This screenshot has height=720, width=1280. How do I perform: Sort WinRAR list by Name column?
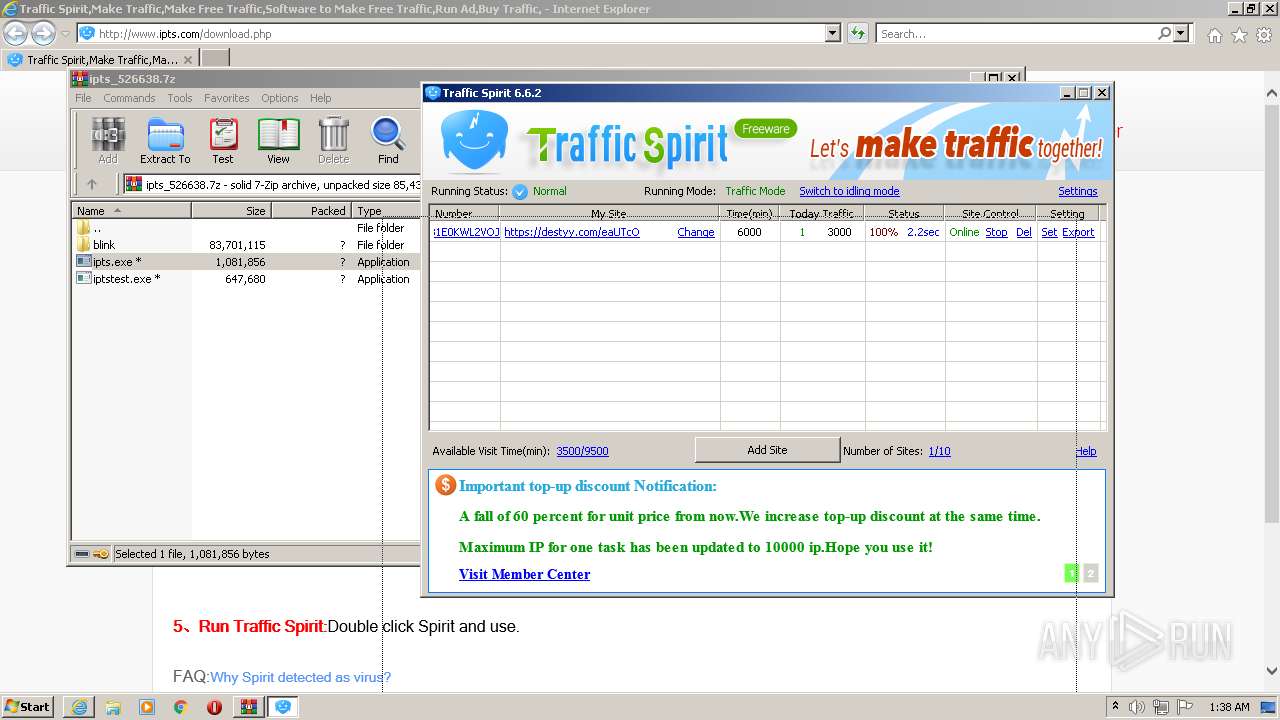[x=131, y=211]
